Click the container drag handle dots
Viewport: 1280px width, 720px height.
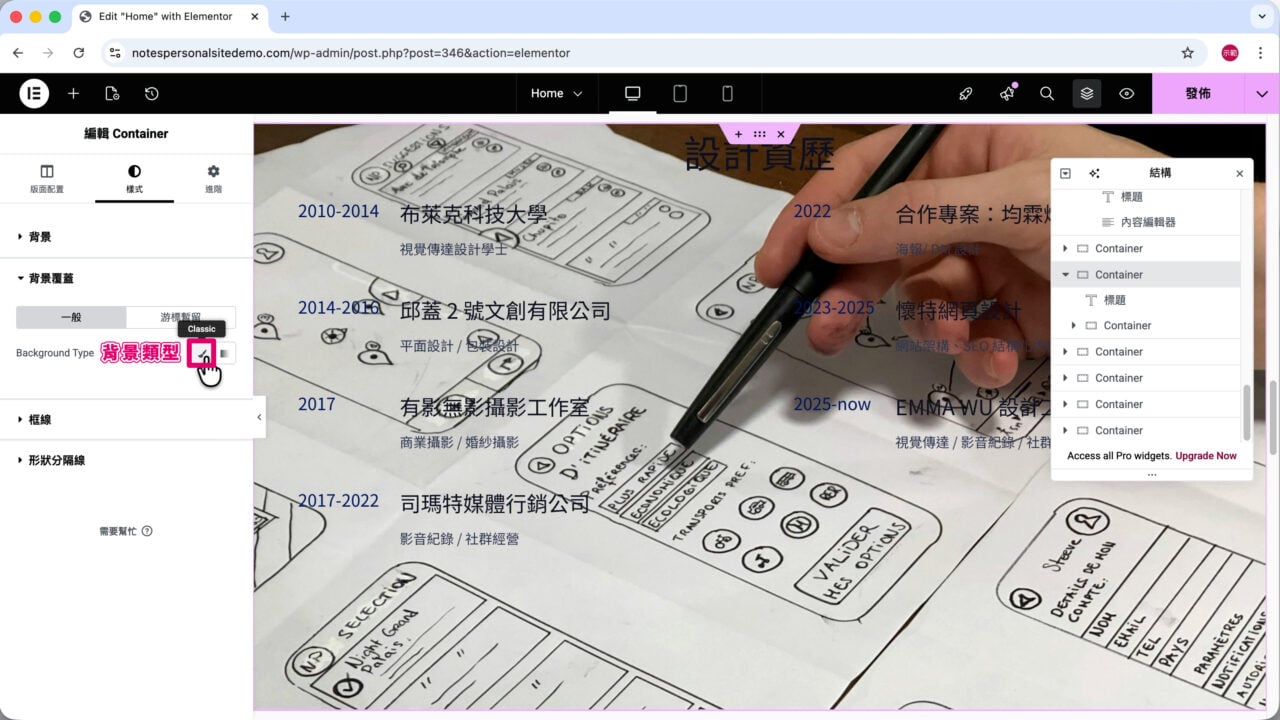[760, 134]
